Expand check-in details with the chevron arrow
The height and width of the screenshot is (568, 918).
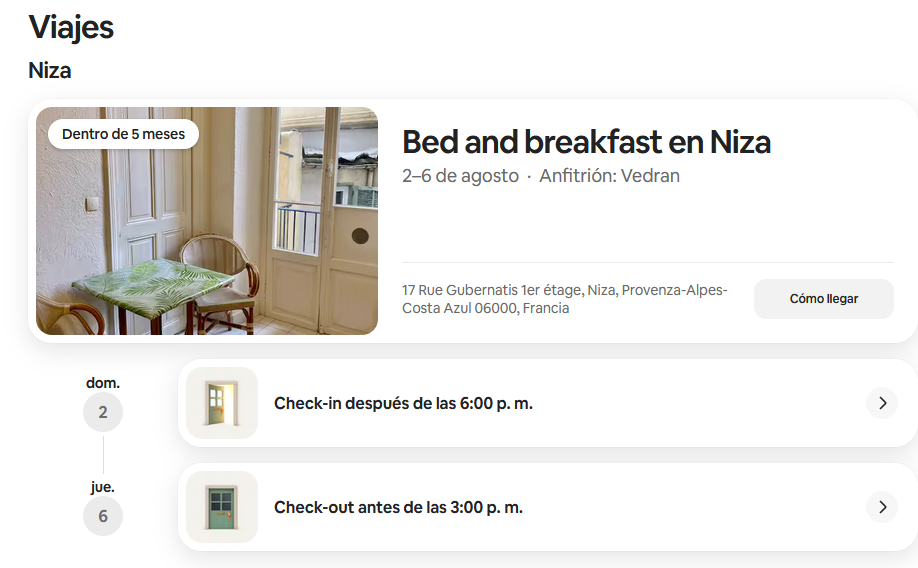coord(881,403)
